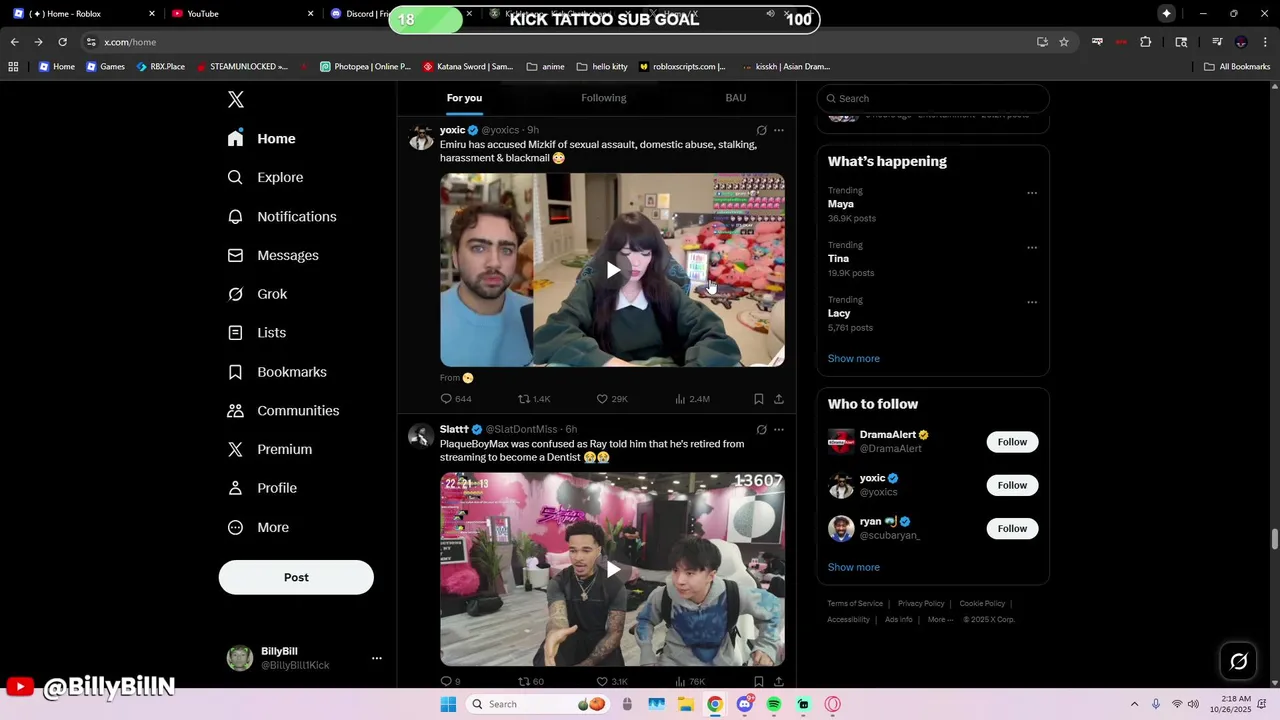This screenshot has width=1280, height=720.
Task: Open more options on yoxic post
Action: point(779,130)
